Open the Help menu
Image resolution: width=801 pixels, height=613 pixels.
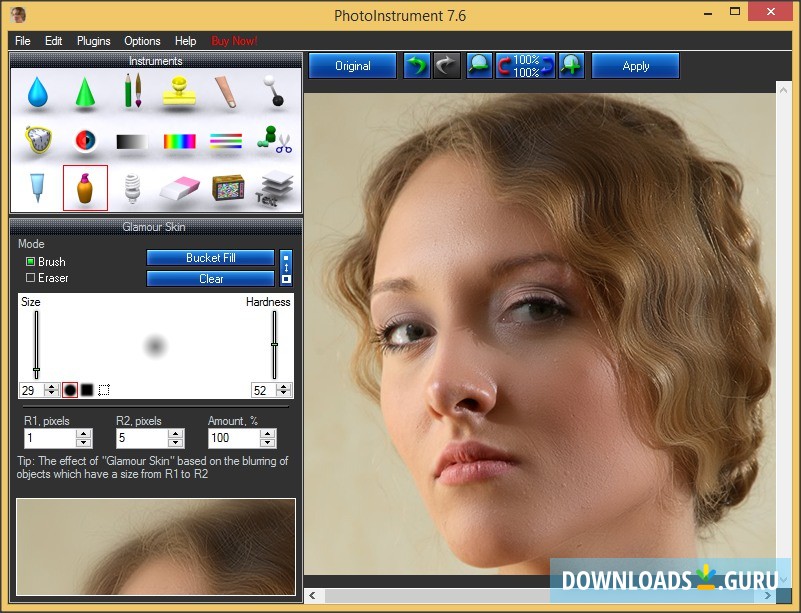coord(185,41)
